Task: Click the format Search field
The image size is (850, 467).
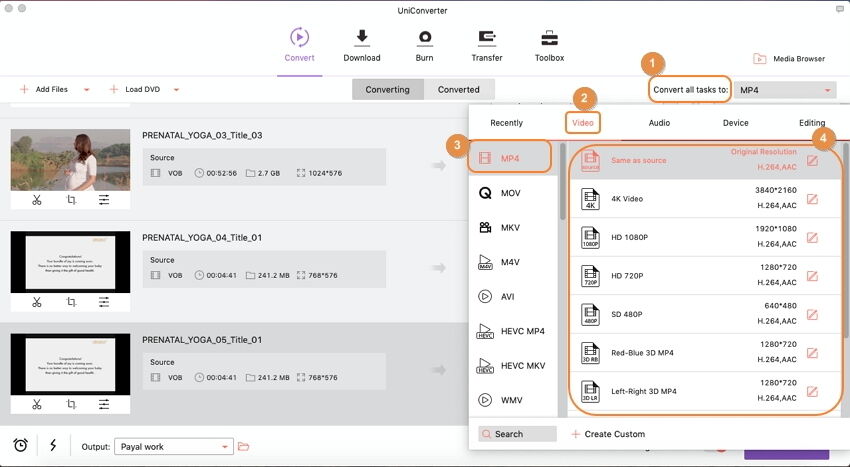Action: (517, 434)
